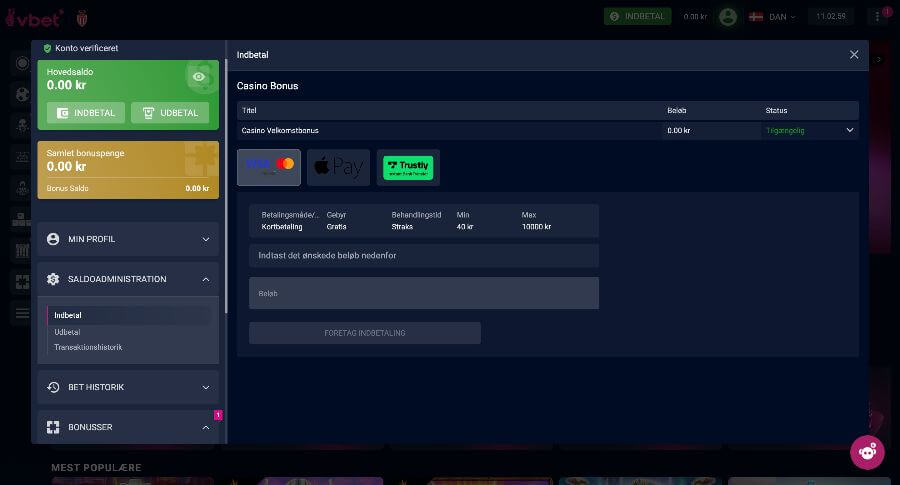
Task: Toggle main balance visibility eye icon
Action: coord(199,77)
